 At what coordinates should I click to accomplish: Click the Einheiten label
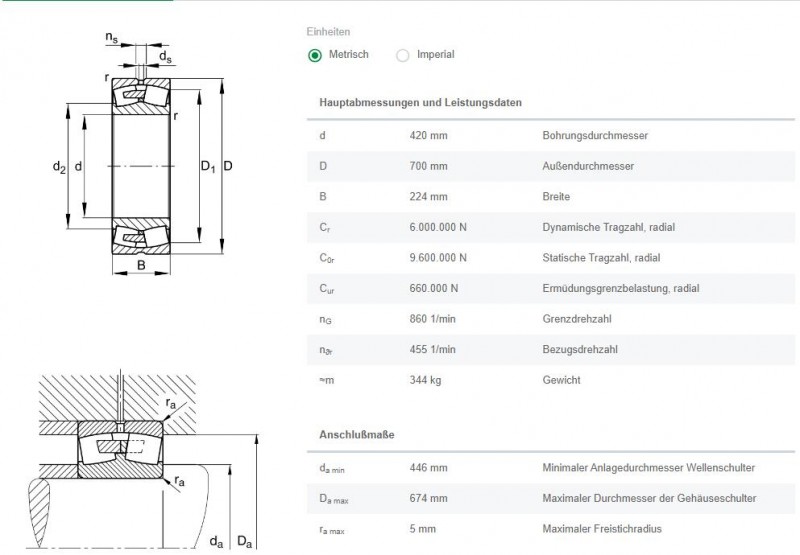[328, 32]
